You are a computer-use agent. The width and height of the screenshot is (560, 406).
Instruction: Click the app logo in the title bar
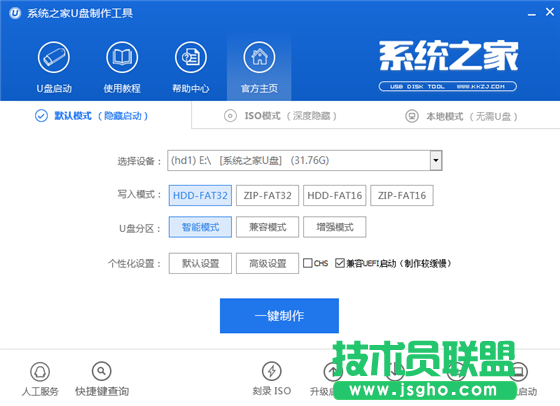(x=15, y=13)
